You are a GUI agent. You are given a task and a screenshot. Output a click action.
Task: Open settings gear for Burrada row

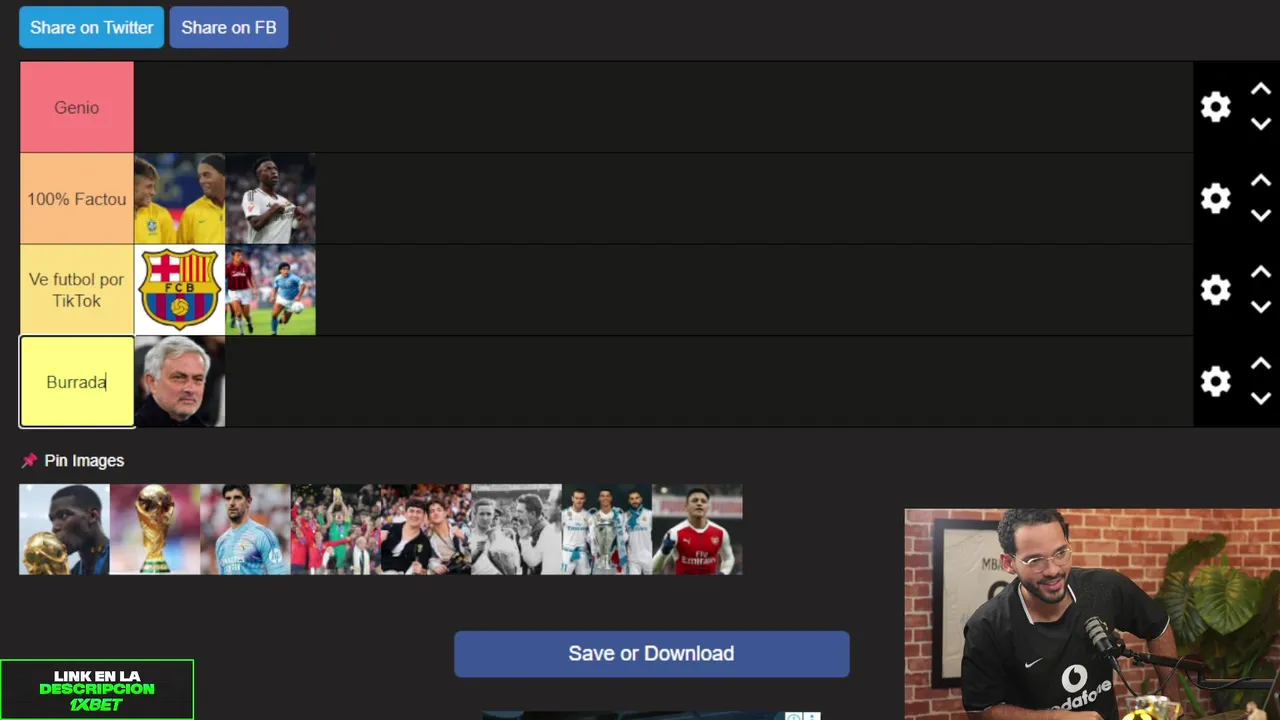(x=1215, y=381)
